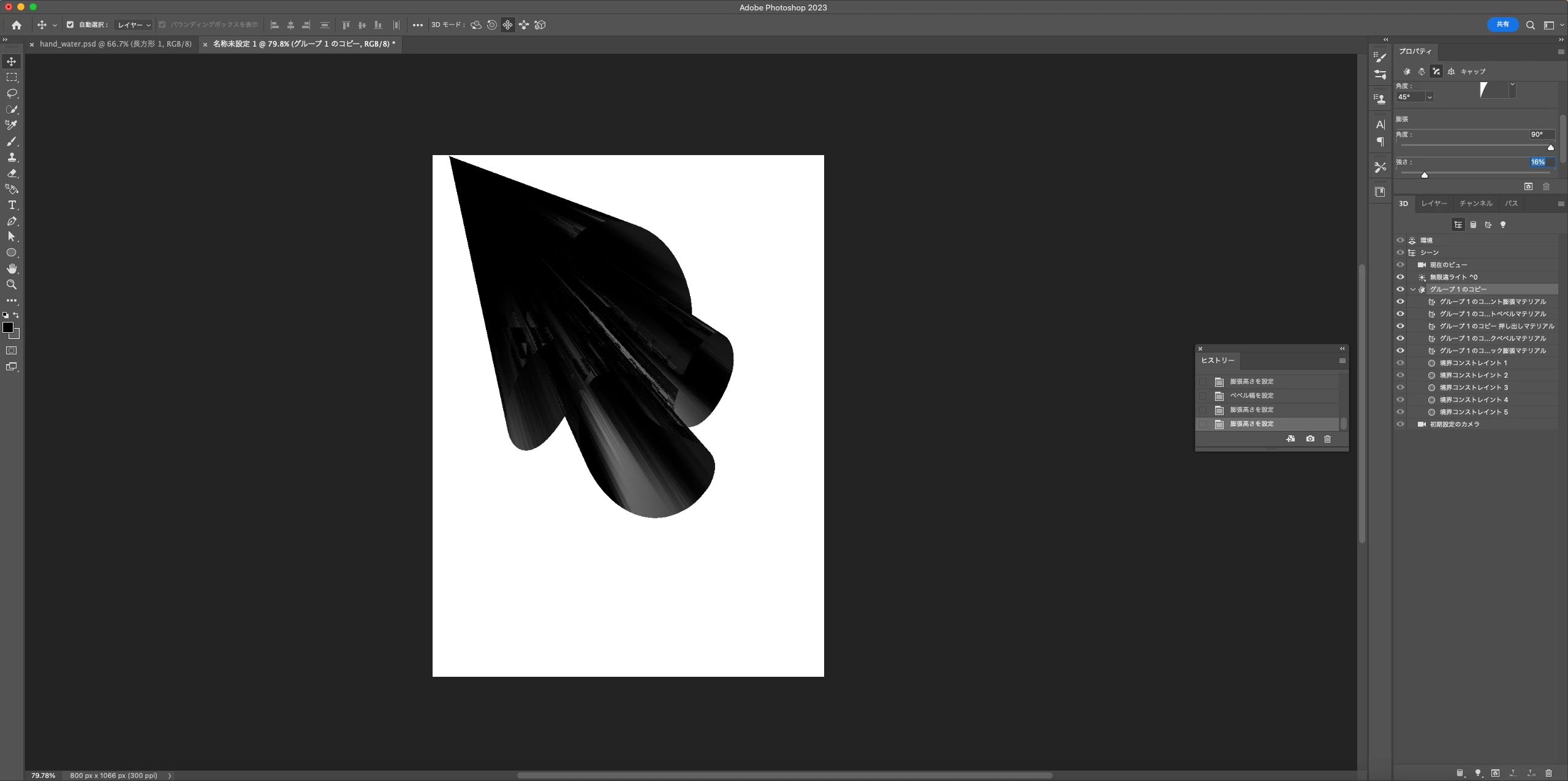This screenshot has width=1568, height=781.
Task: Select the Eraser tool
Action: [x=12, y=173]
